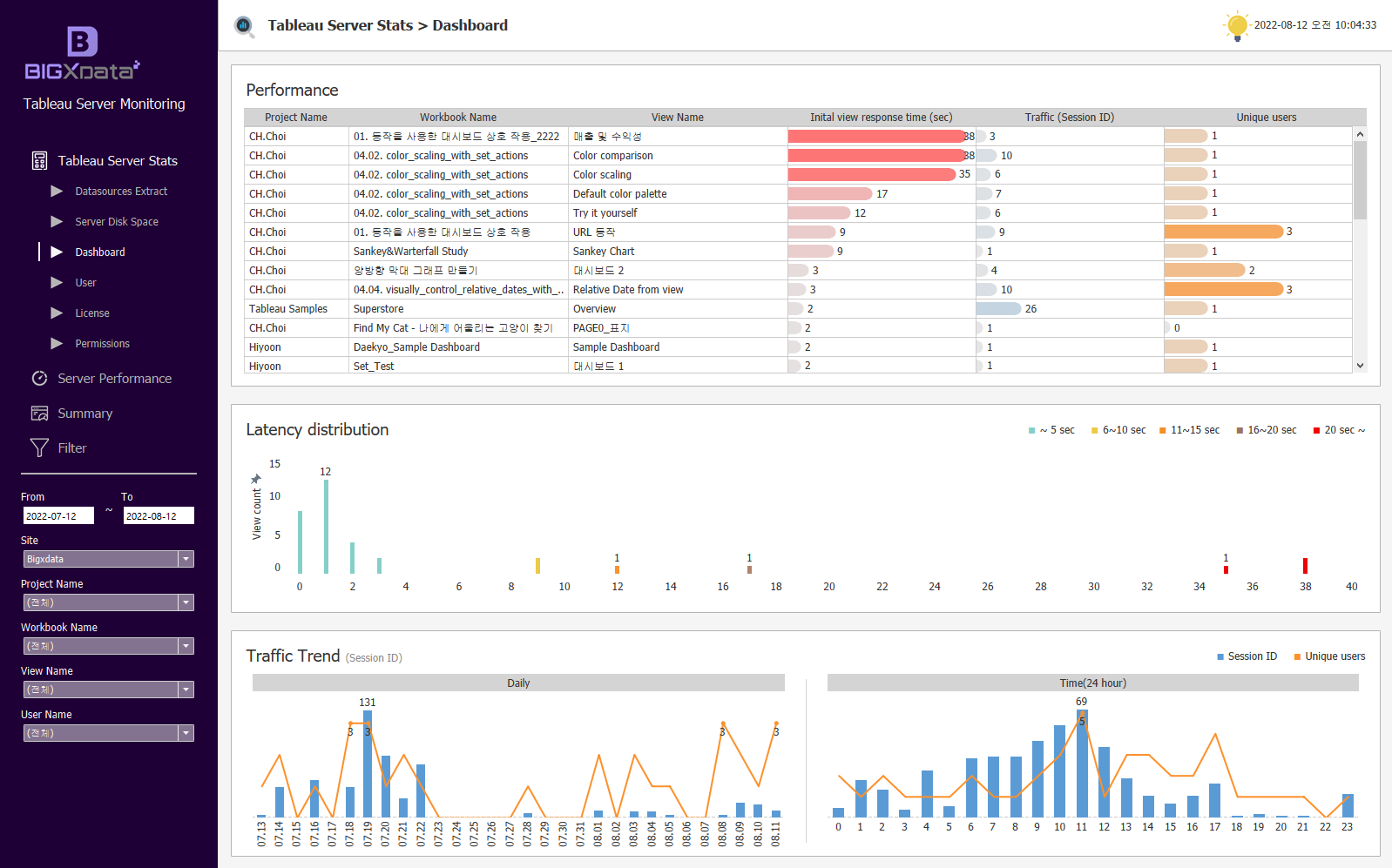1392x868 pixels.
Task: Click the Project Name column header
Action: [296, 118]
